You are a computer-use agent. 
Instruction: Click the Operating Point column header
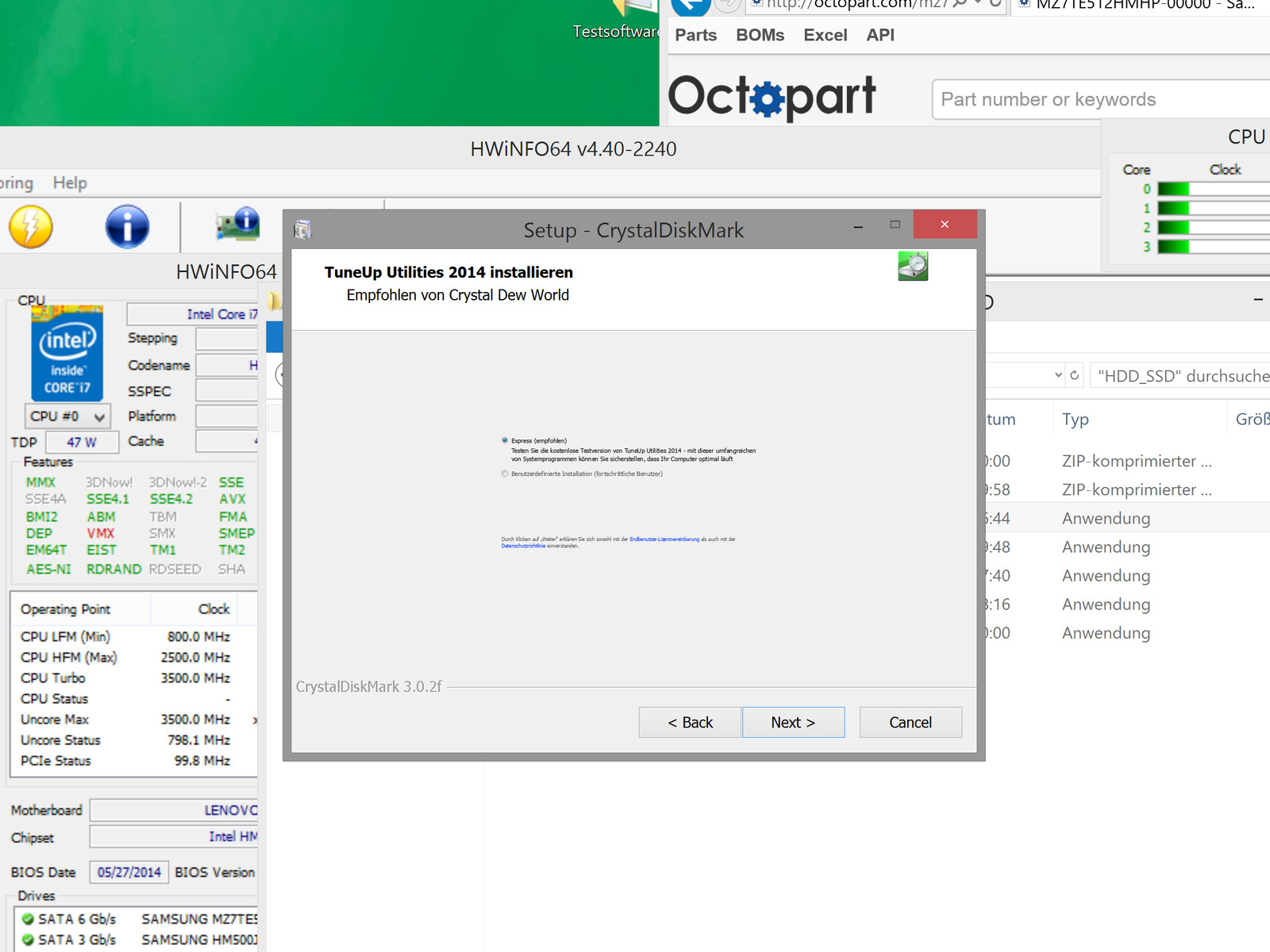point(65,608)
